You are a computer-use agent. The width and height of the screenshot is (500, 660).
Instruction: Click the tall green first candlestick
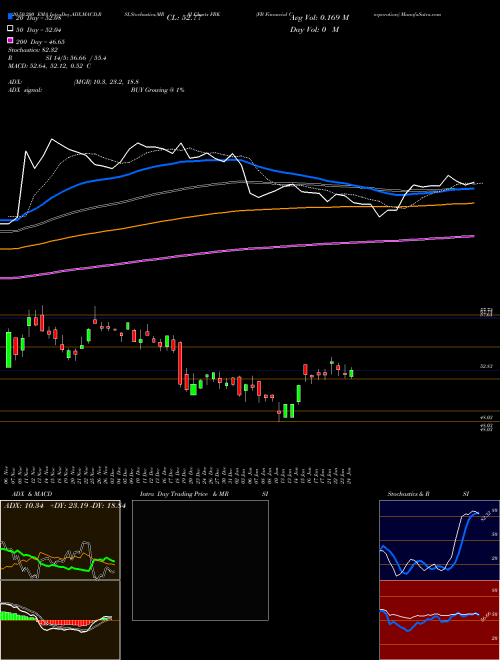pyautogui.click(x=8, y=350)
